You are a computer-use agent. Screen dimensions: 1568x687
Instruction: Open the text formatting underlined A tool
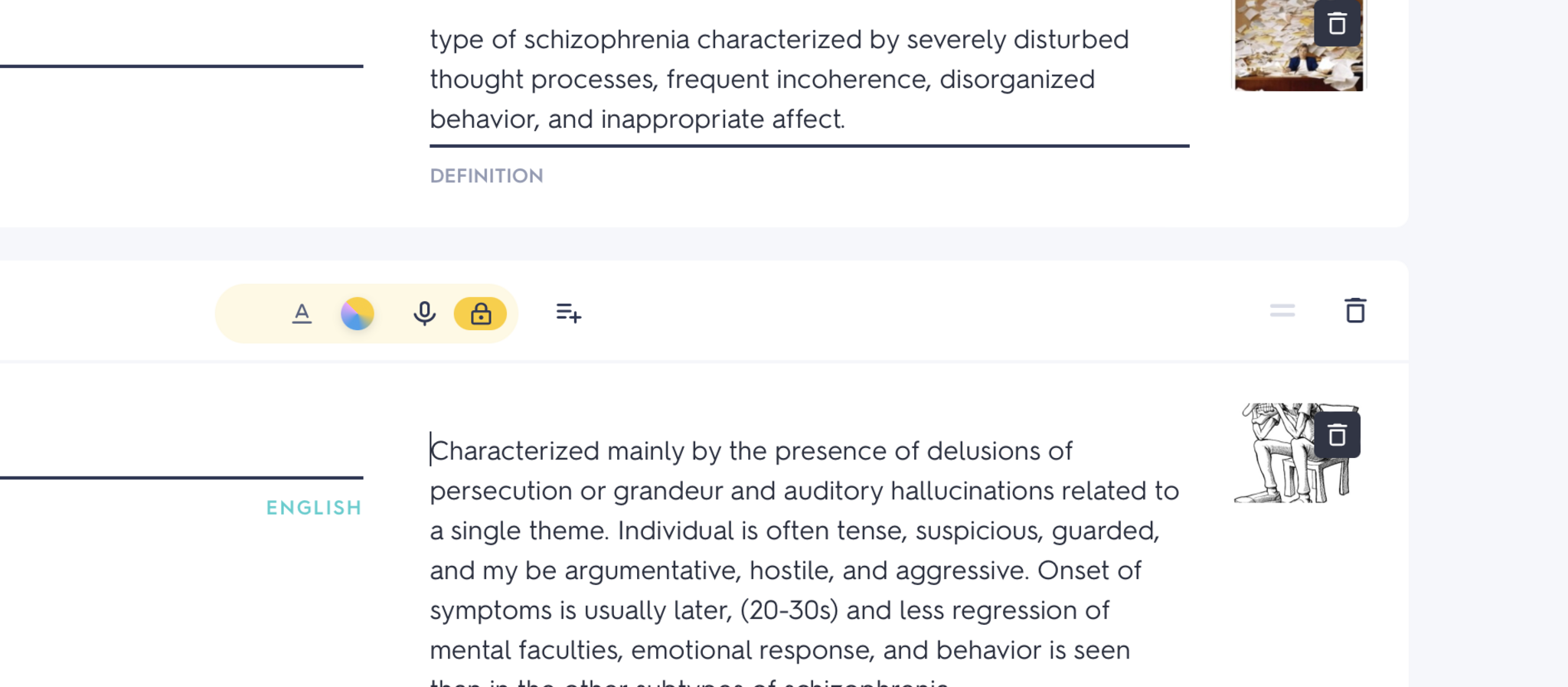point(302,313)
